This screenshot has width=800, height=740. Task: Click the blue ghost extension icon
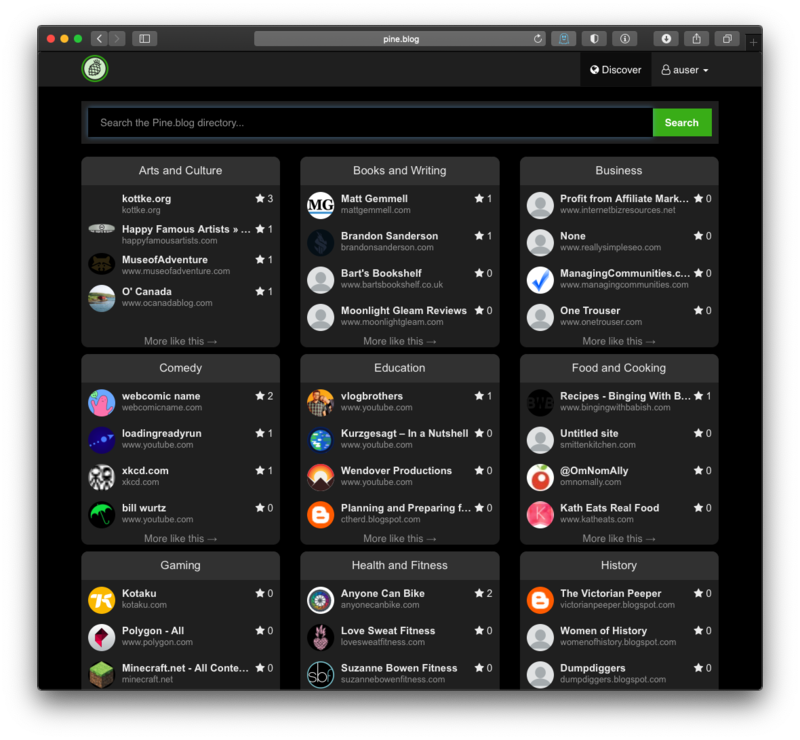pyautogui.click(x=564, y=39)
